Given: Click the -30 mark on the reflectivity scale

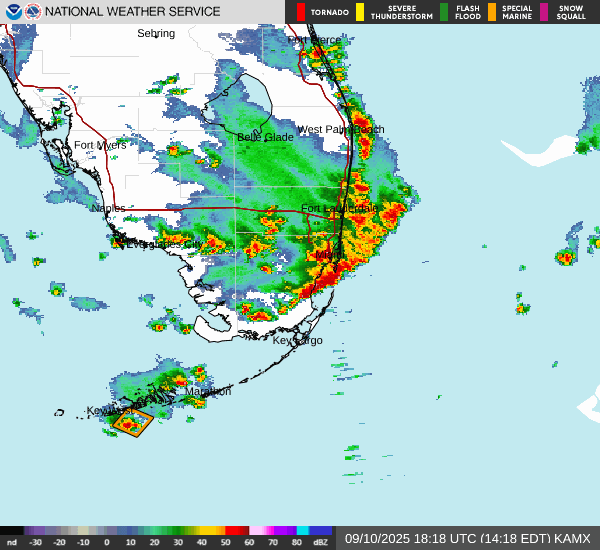Looking at the screenshot, I should [x=36, y=542].
